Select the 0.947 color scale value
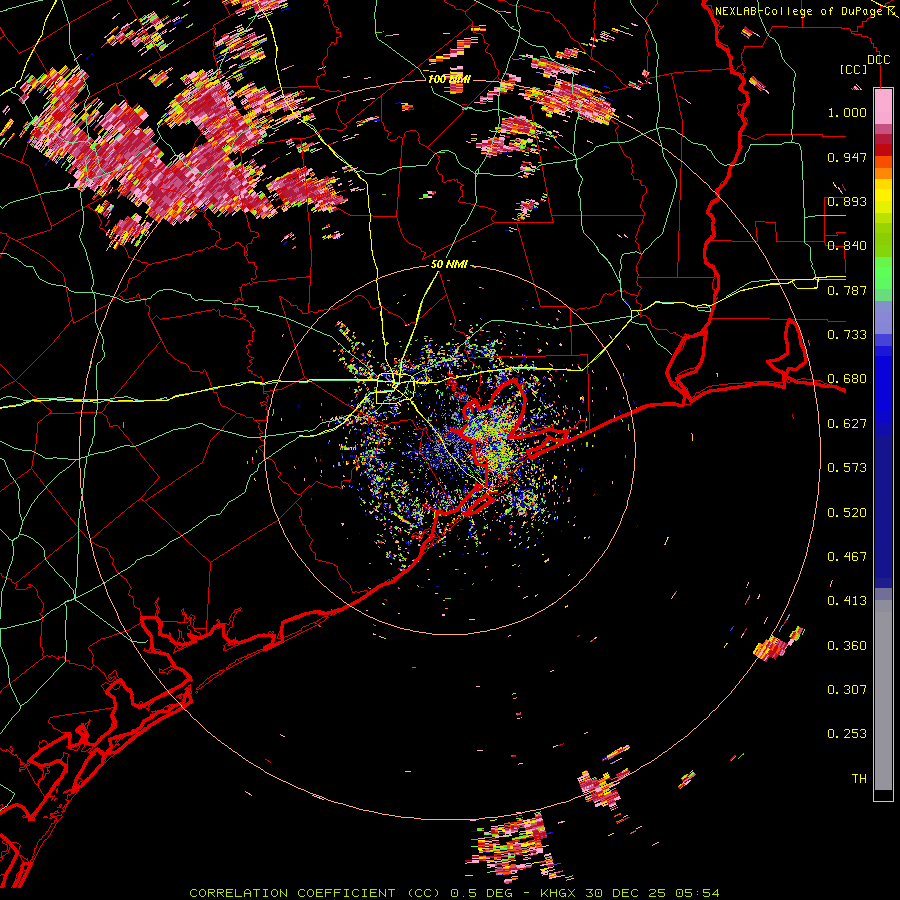 pyautogui.click(x=847, y=157)
